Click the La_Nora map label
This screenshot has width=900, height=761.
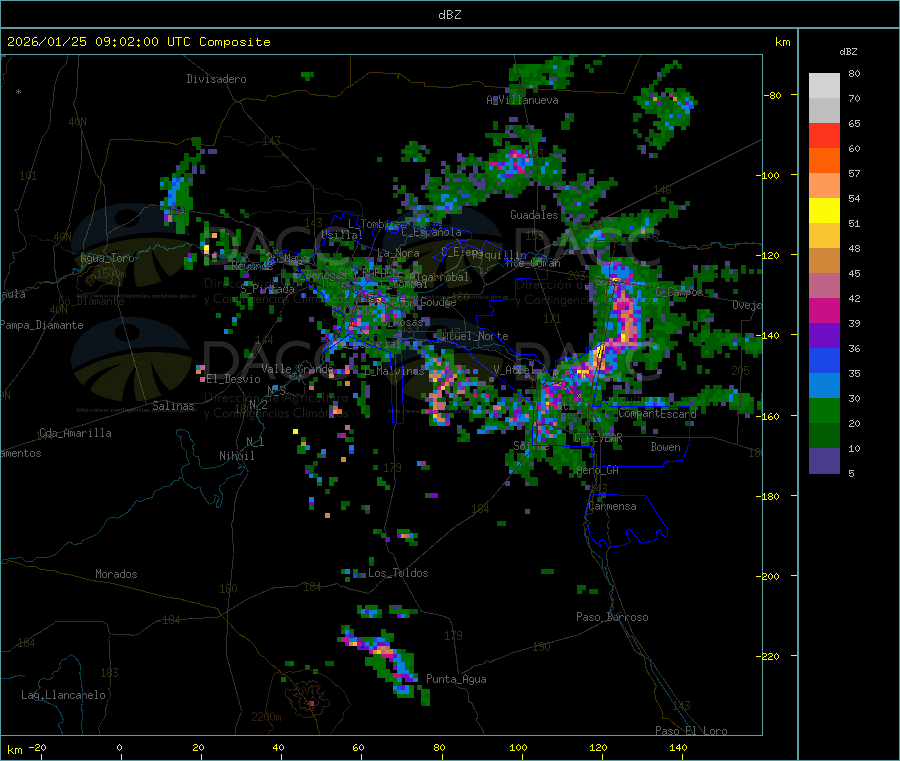[398, 254]
